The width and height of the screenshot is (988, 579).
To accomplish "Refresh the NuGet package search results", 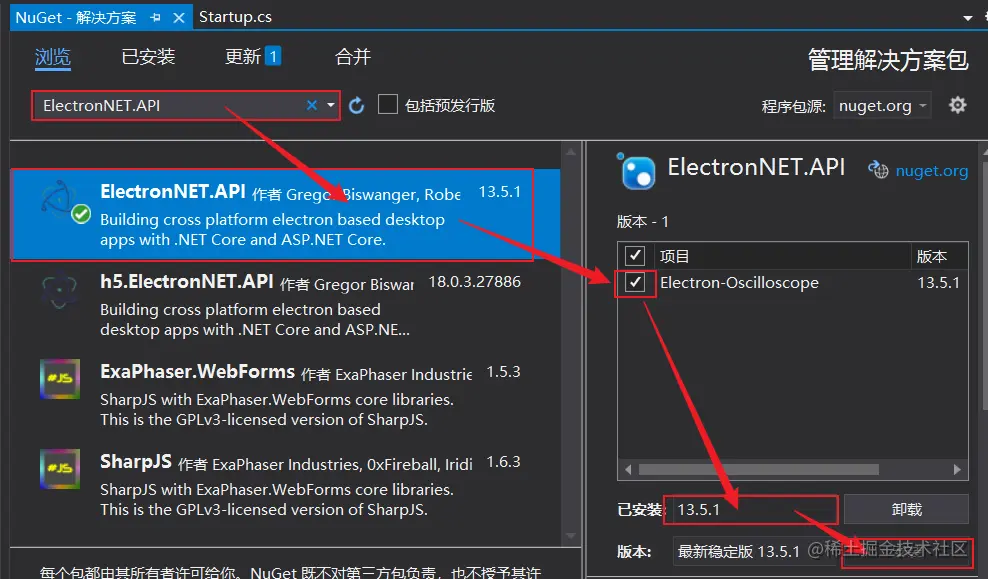I will [x=357, y=104].
